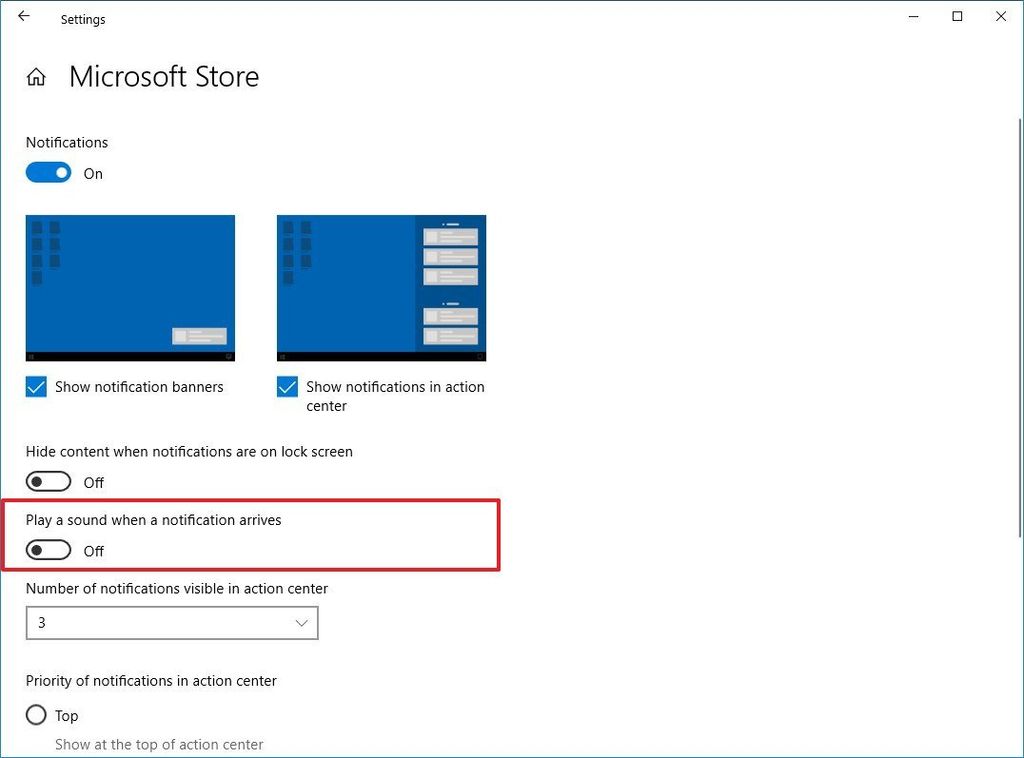Navigate back using the back arrow
Screen dimensions: 1024x758
22,16
